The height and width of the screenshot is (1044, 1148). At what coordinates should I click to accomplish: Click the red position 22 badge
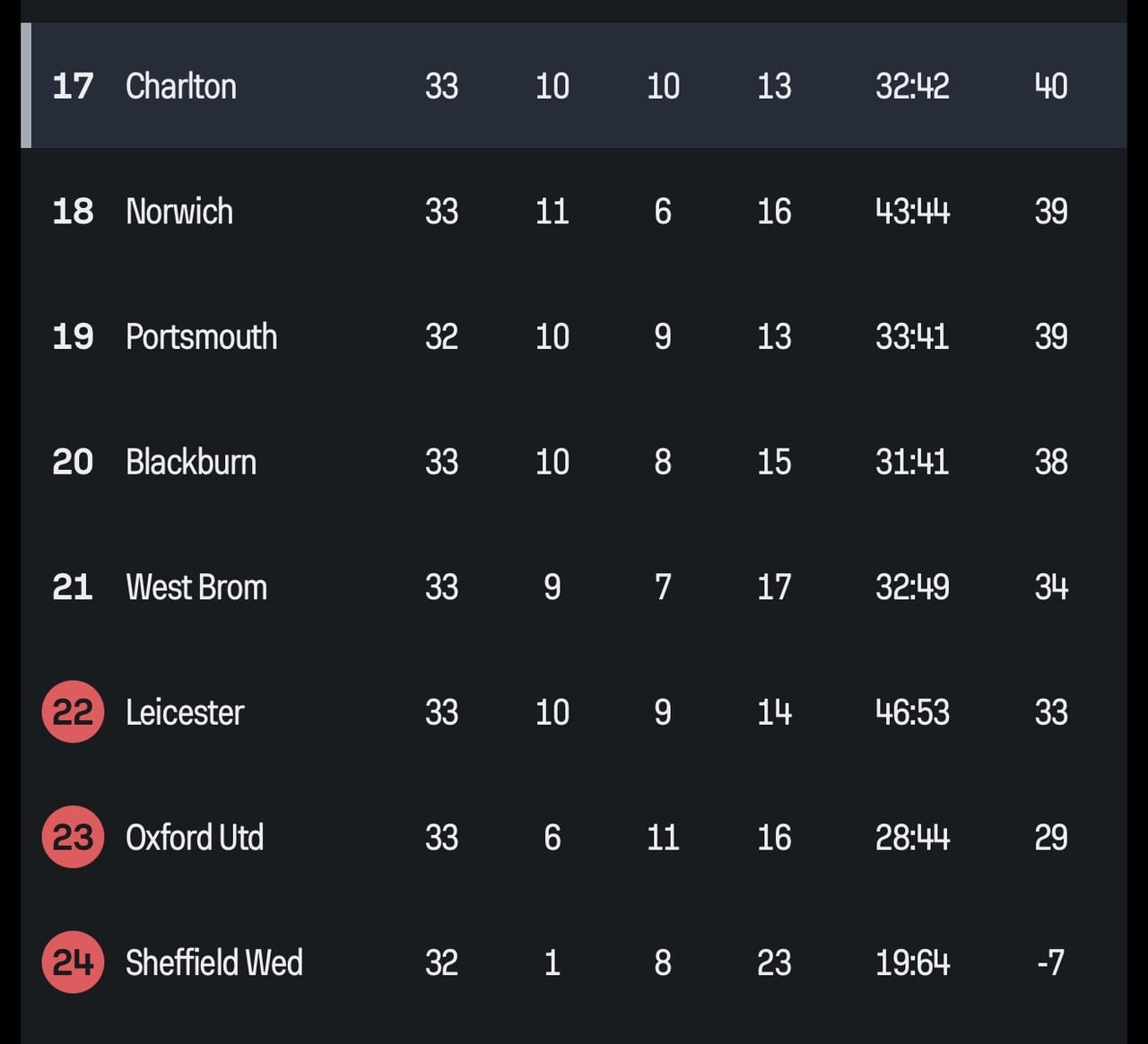pyautogui.click(x=73, y=712)
